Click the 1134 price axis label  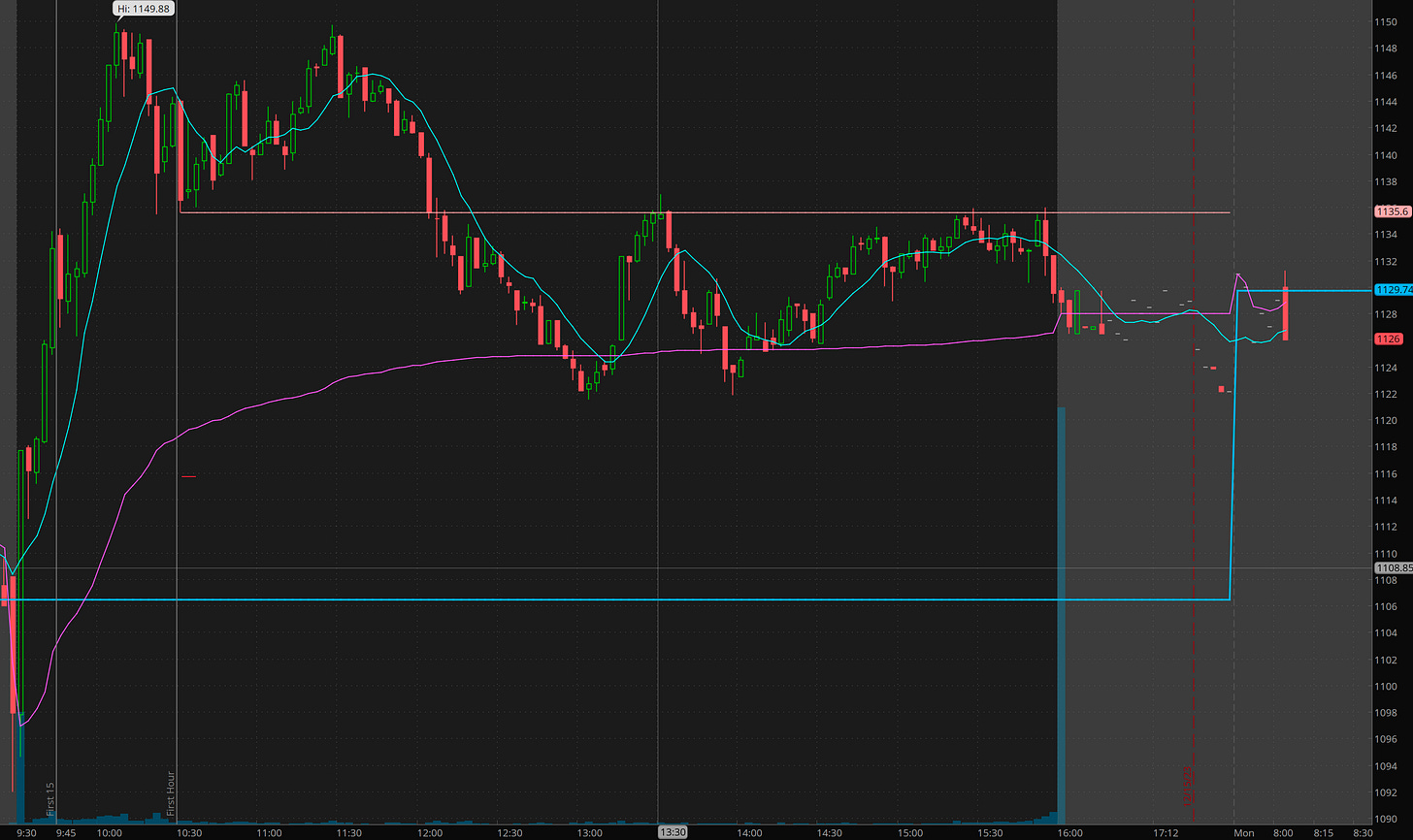1385,235
